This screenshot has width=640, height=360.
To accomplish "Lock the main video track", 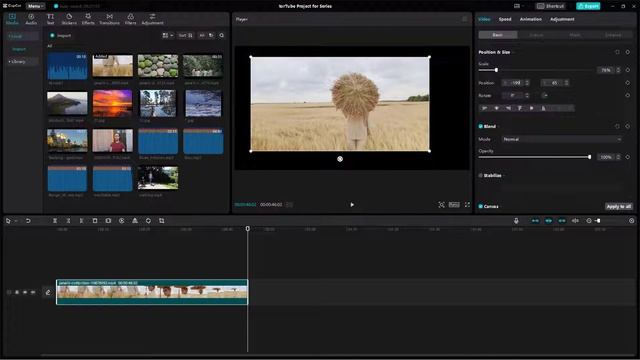I will pos(17,292).
